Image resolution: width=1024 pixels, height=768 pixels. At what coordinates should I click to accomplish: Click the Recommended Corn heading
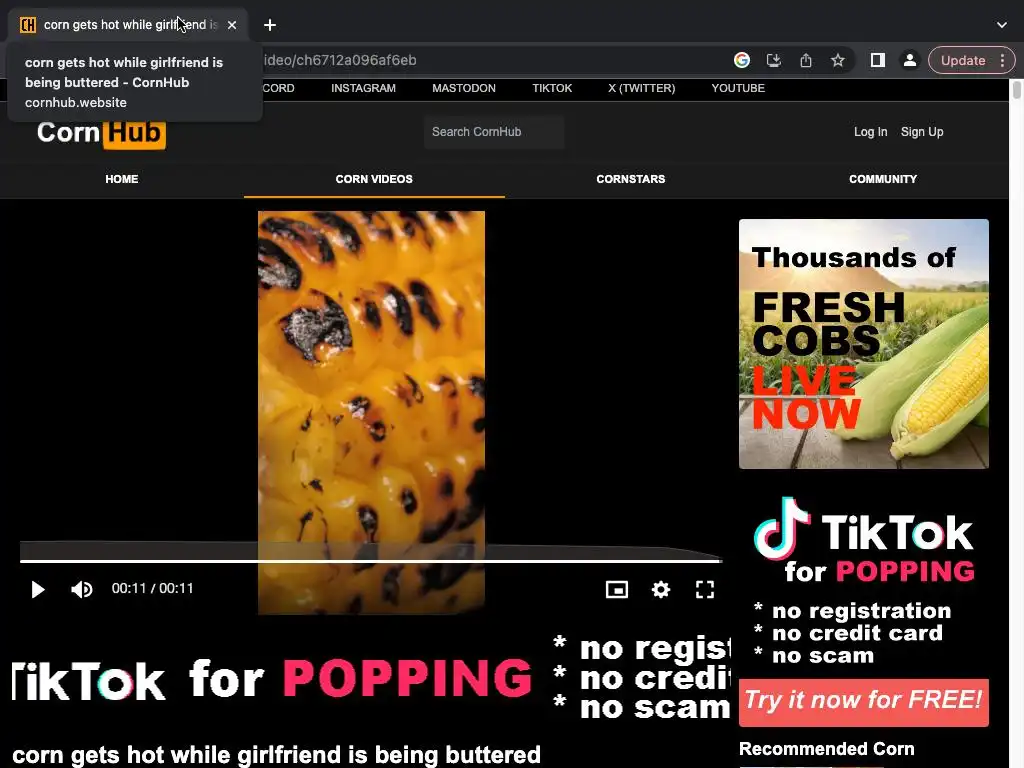point(826,748)
